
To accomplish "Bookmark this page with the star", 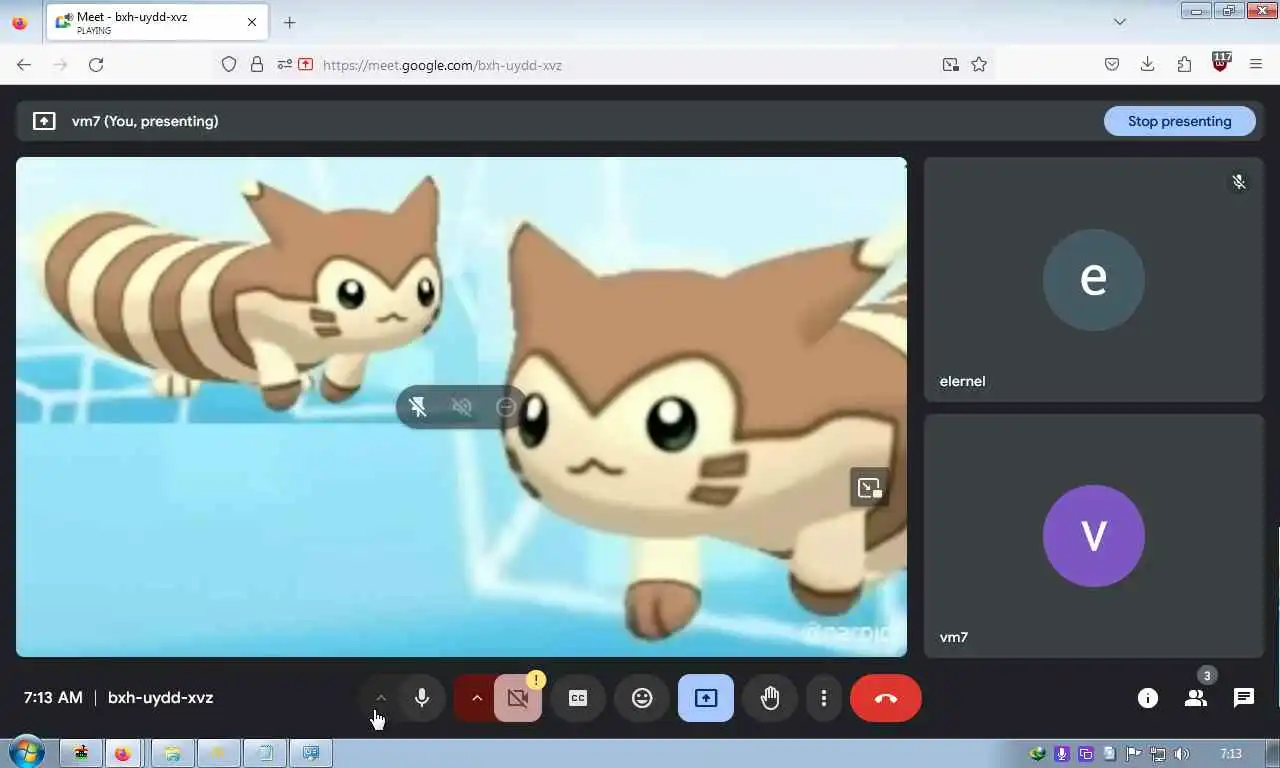I will 979,65.
